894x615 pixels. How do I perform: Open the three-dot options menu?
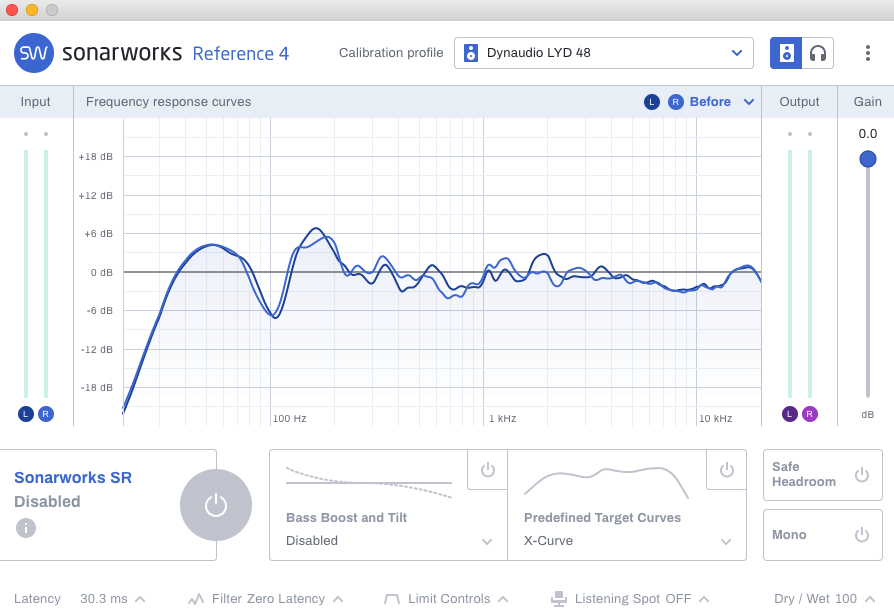coord(867,53)
